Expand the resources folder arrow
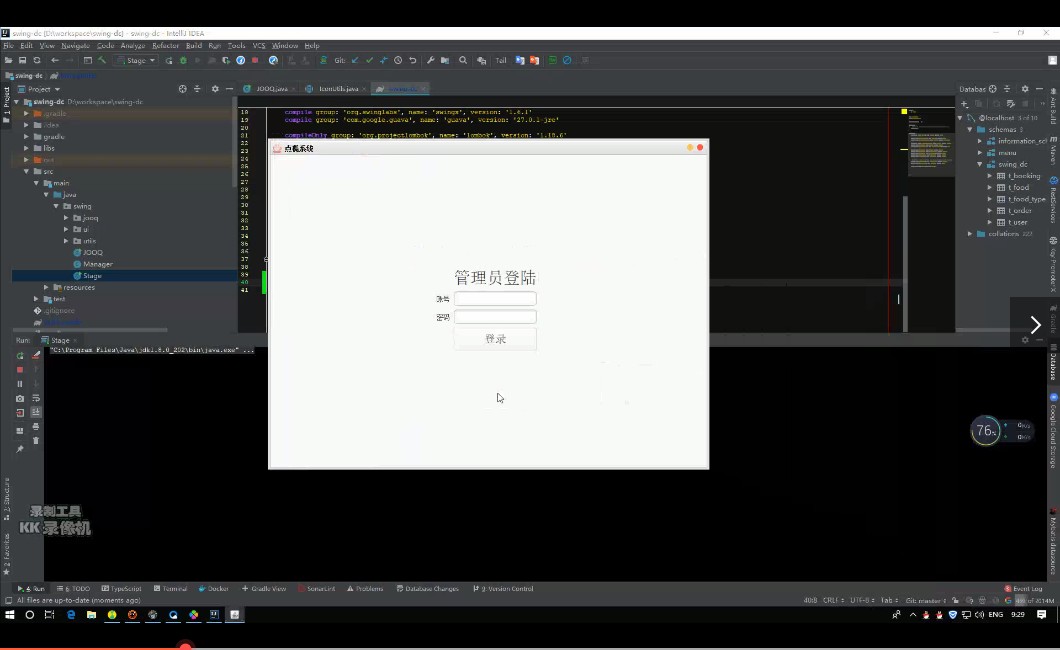The width and height of the screenshot is (1060, 650). click(47, 287)
